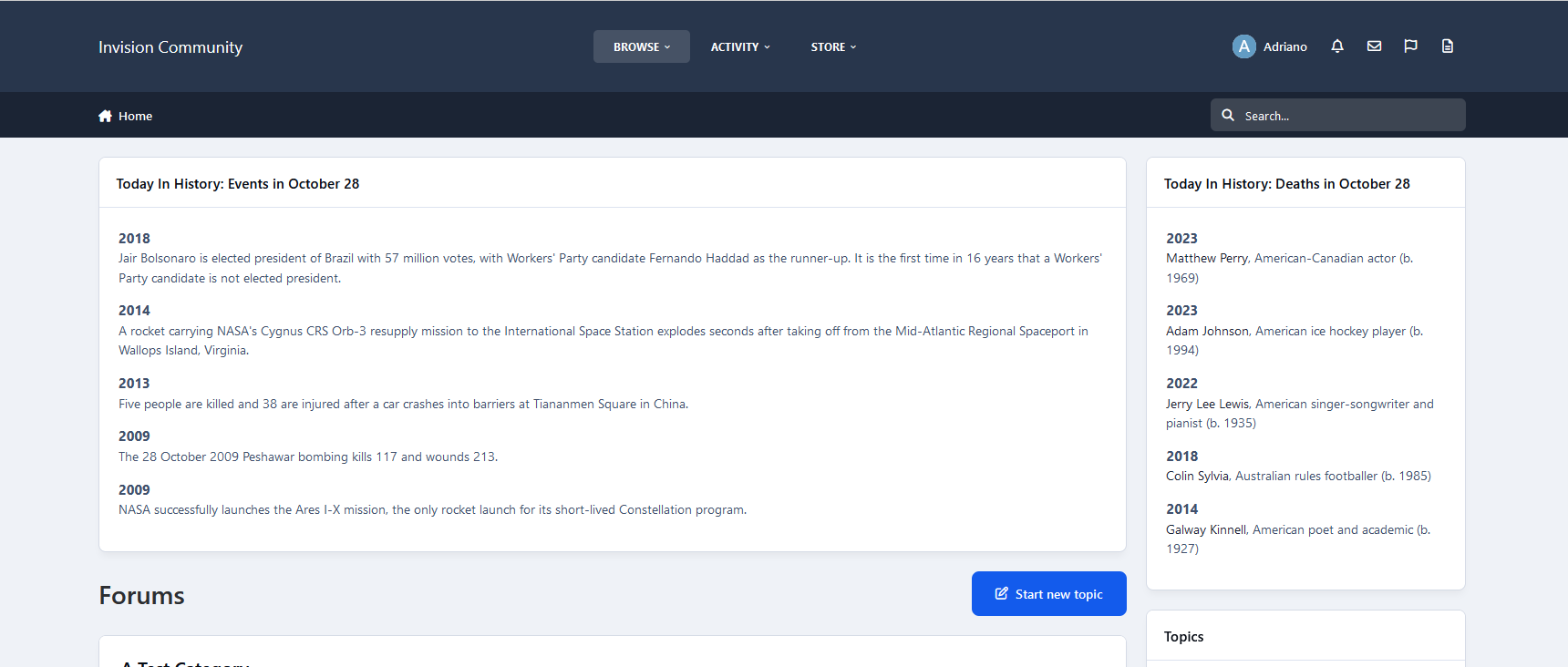Image resolution: width=1568 pixels, height=667 pixels.
Task: Click the Invision Community site title
Action: [x=170, y=47]
